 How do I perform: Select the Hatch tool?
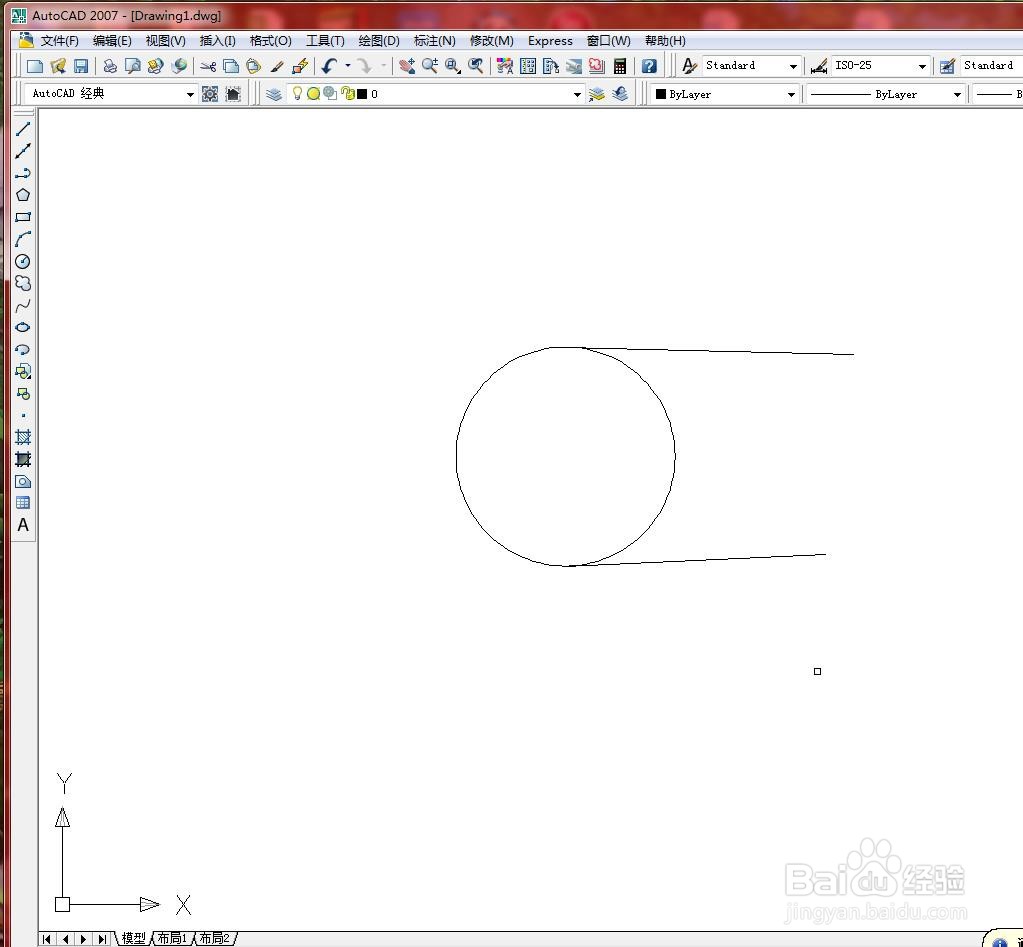23,437
